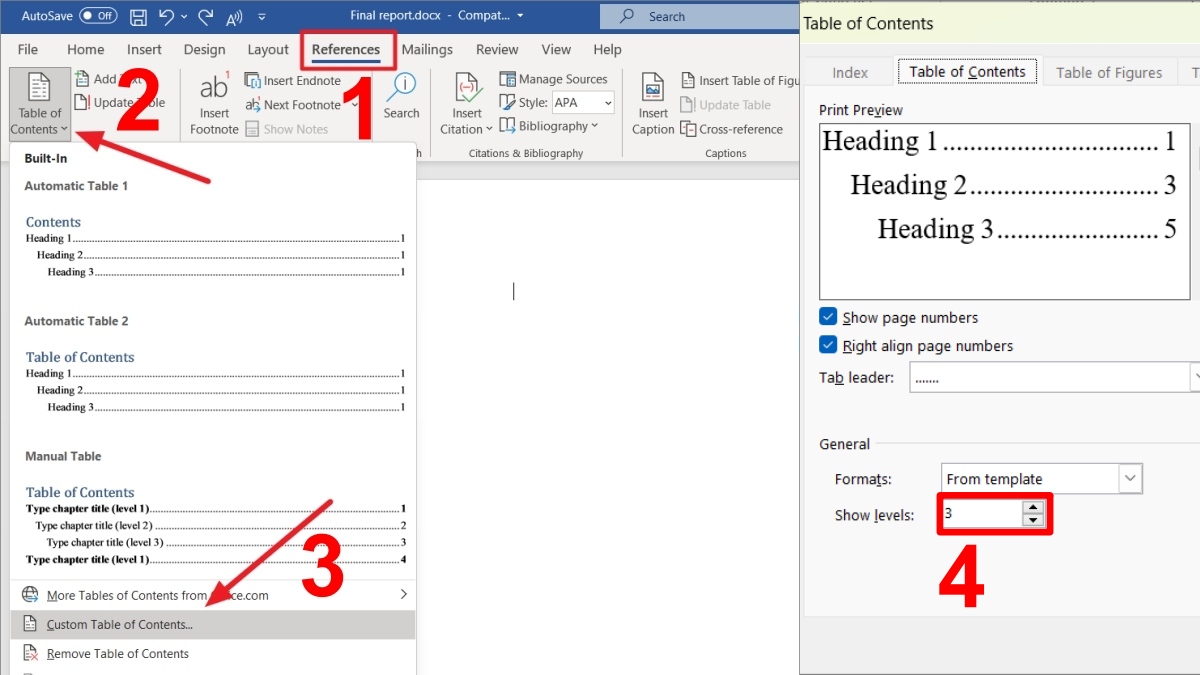Click the Insert Caption button
Screen dimensions: 1200x675
pos(653,104)
